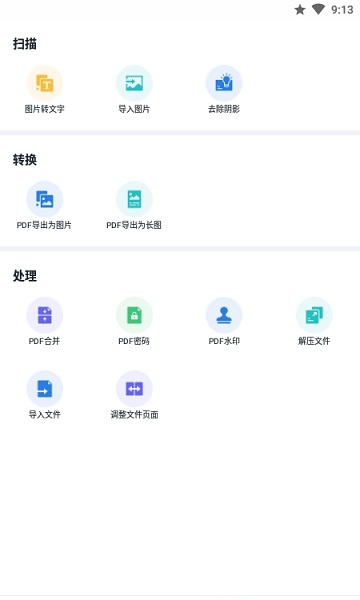Select the 解压文件 unzip icon
Image resolution: width=360 pixels, height=600 pixels.
pyautogui.click(x=314, y=315)
